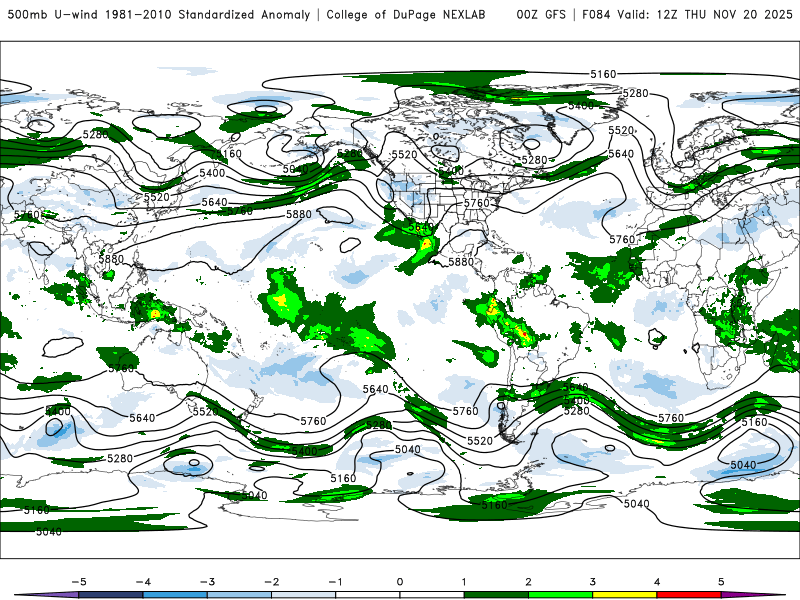Click the '5160' label on the topmost Arctic contour

click(604, 74)
